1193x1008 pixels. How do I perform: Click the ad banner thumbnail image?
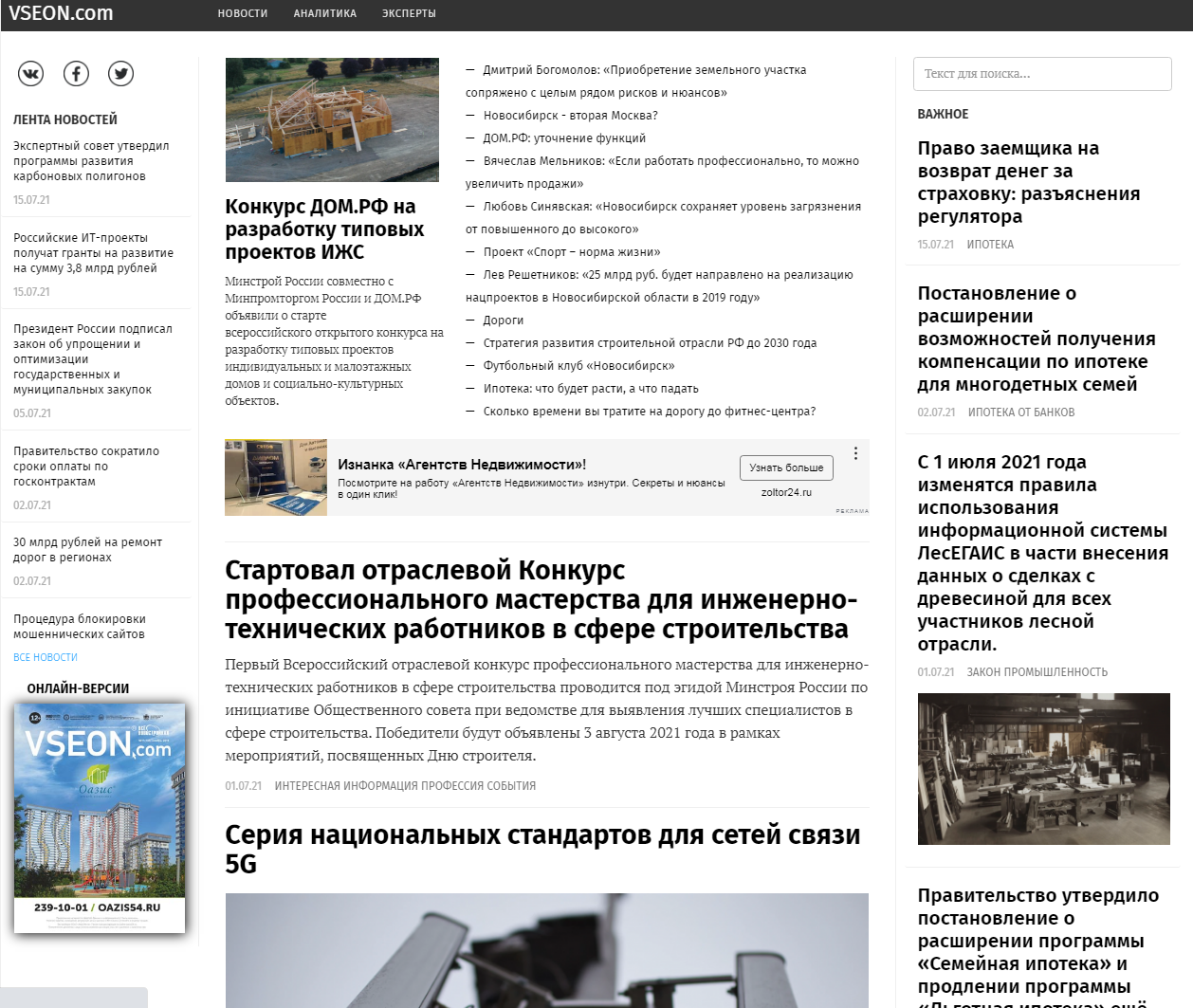point(276,478)
